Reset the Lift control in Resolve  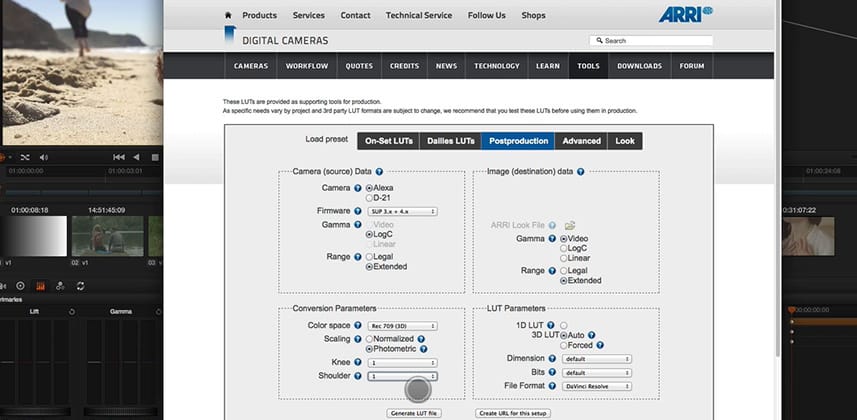tap(72, 312)
